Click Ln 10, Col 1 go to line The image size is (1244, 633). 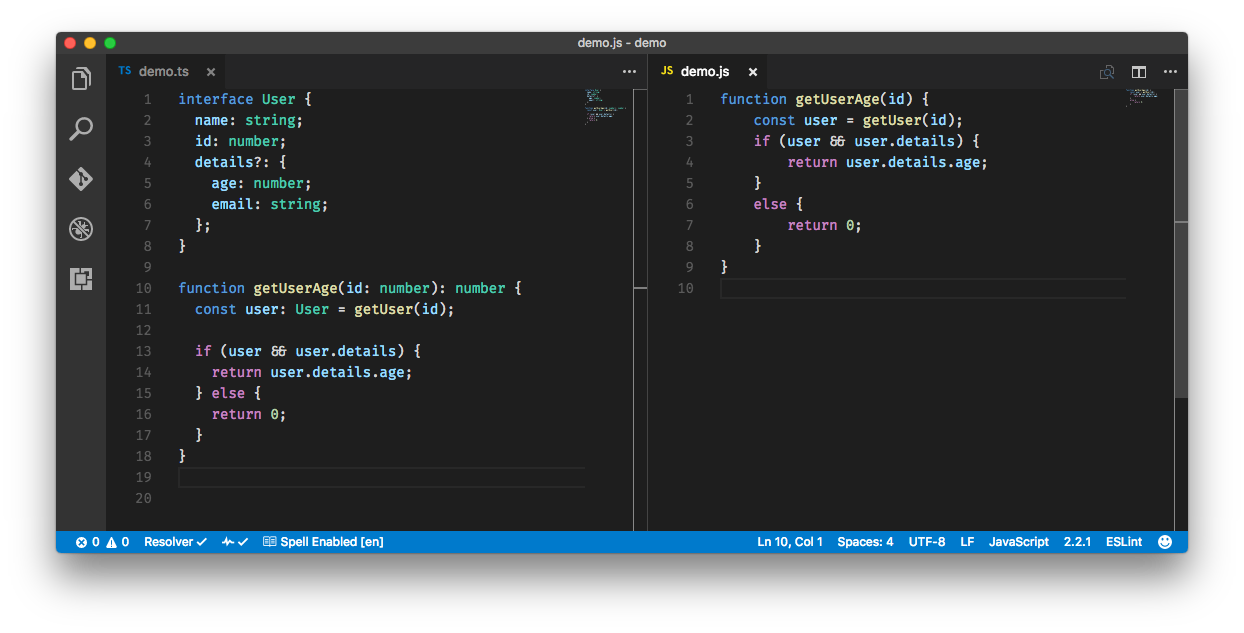click(x=790, y=542)
